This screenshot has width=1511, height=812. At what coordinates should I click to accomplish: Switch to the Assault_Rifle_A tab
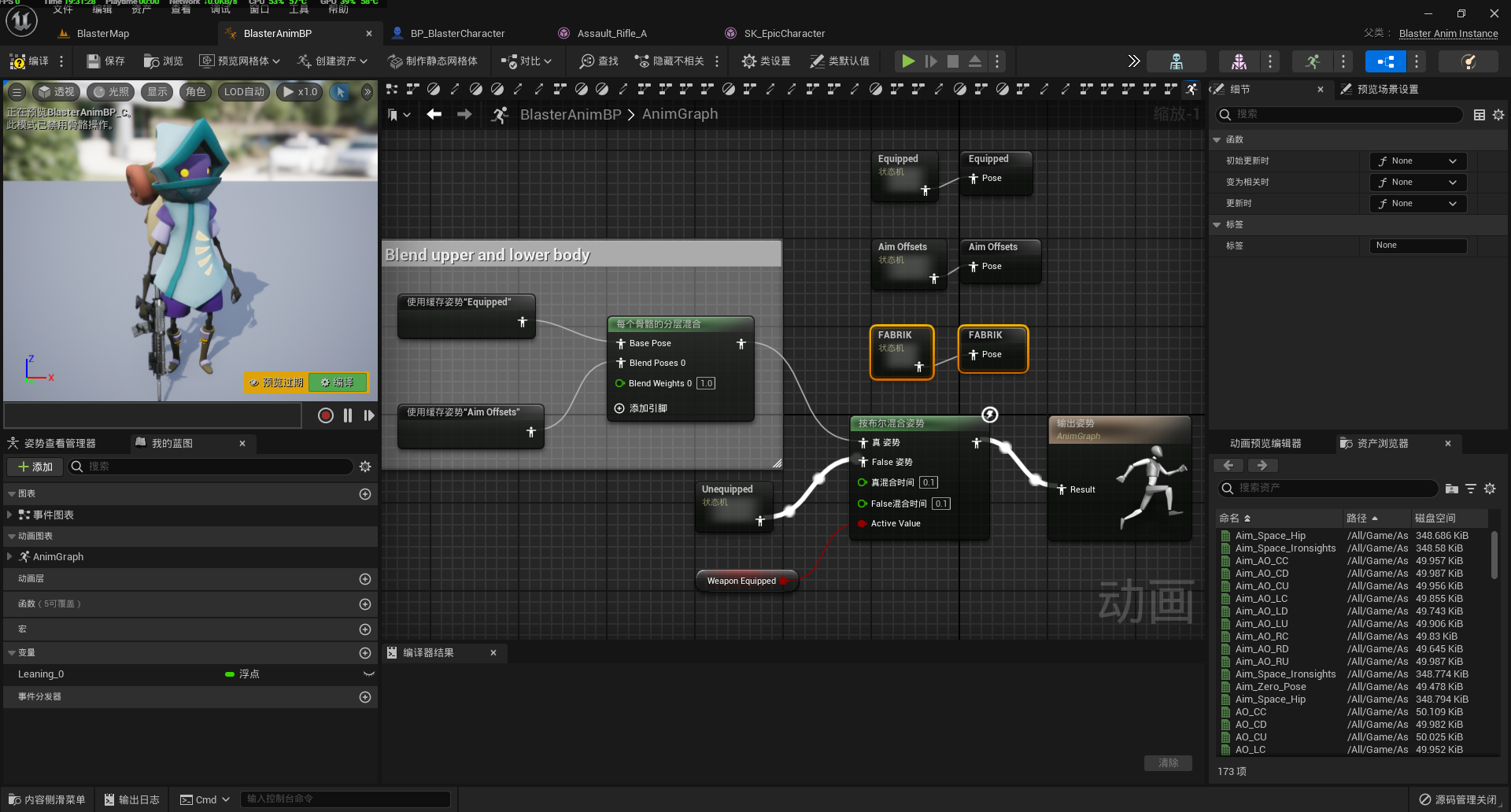click(611, 34)
